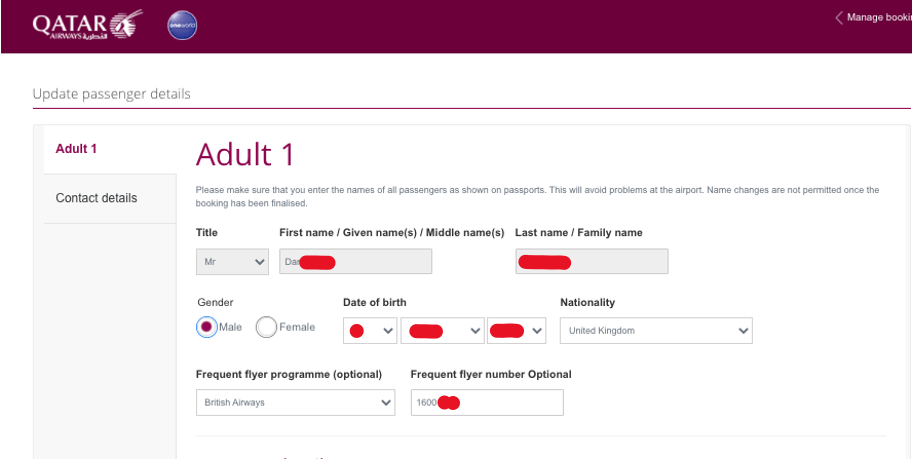Viewport: 917px width, 465px height.
Task: Click the First name input field
Action: click(356, 261)
